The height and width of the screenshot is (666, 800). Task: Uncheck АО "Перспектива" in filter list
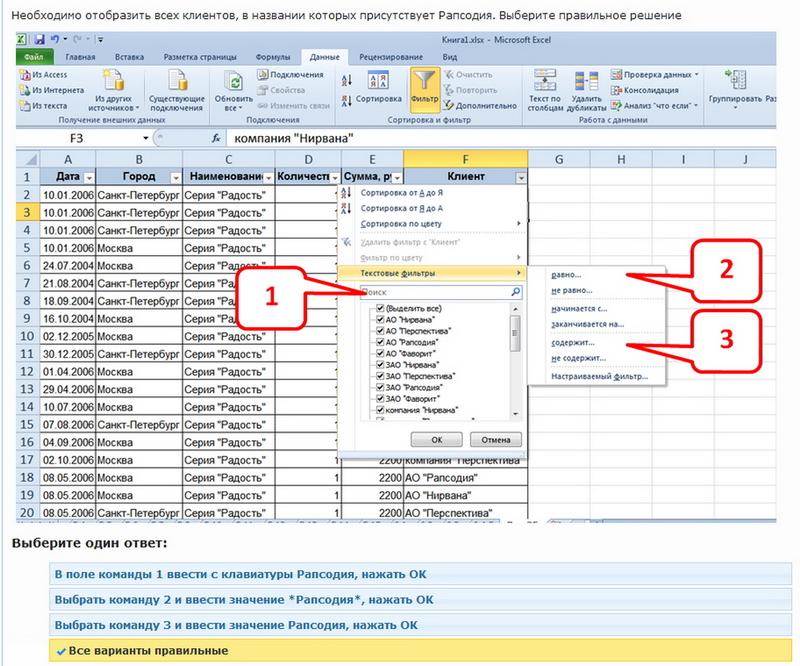pyautogui.click(x=380, y=331)
